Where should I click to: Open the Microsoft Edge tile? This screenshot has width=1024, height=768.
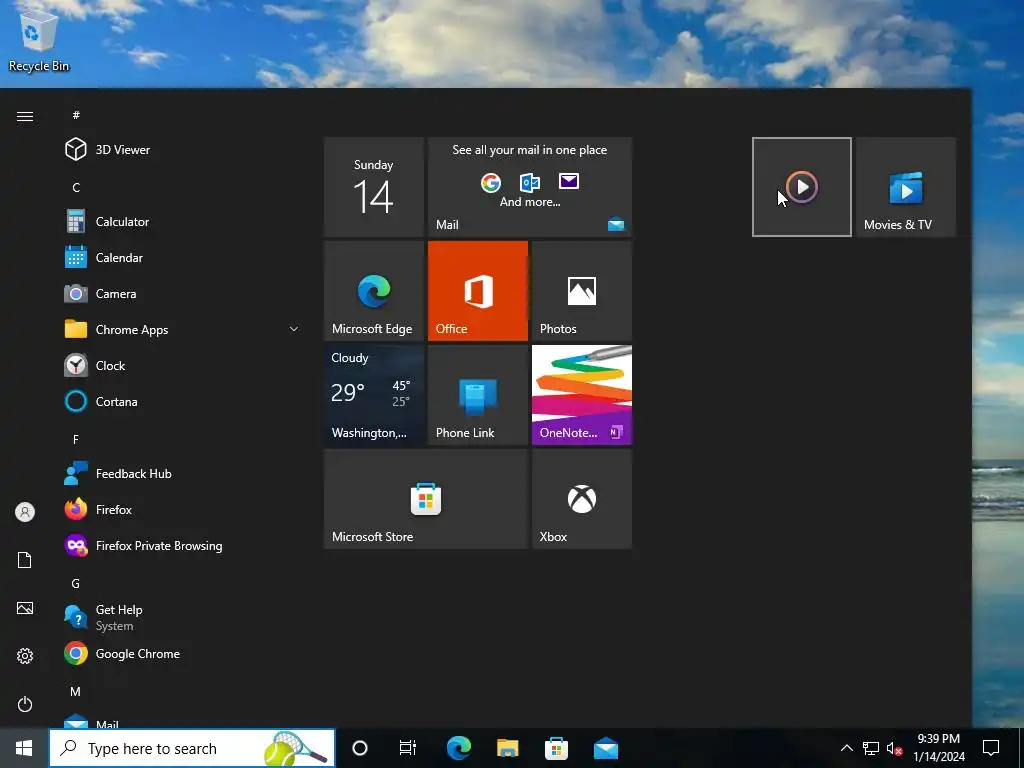tap(374, 291)
